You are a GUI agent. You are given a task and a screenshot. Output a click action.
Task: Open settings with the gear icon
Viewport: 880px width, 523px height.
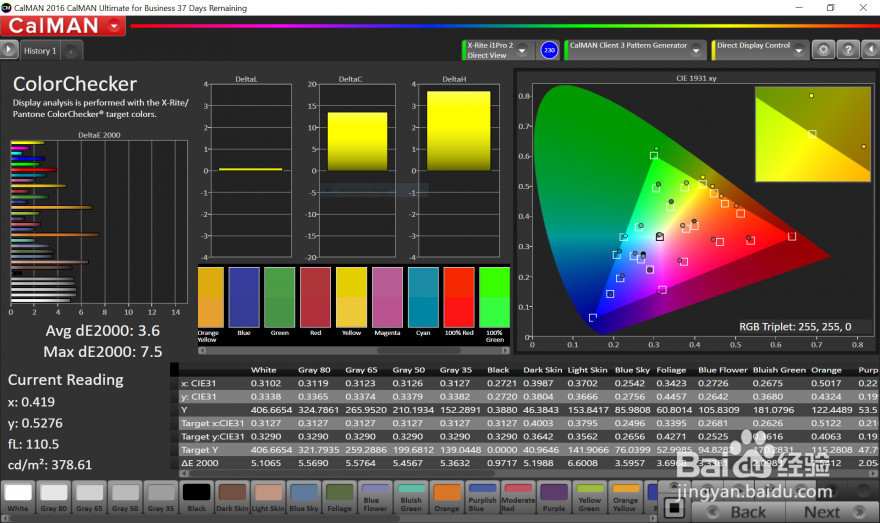(x=823, y=50)
